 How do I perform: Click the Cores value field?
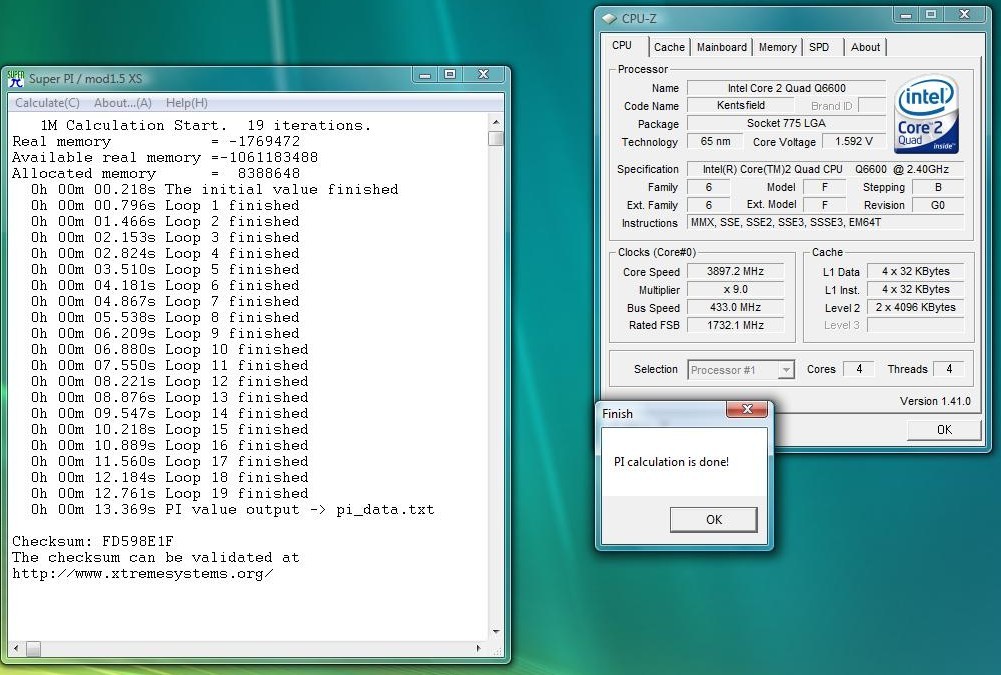[859, 369]
